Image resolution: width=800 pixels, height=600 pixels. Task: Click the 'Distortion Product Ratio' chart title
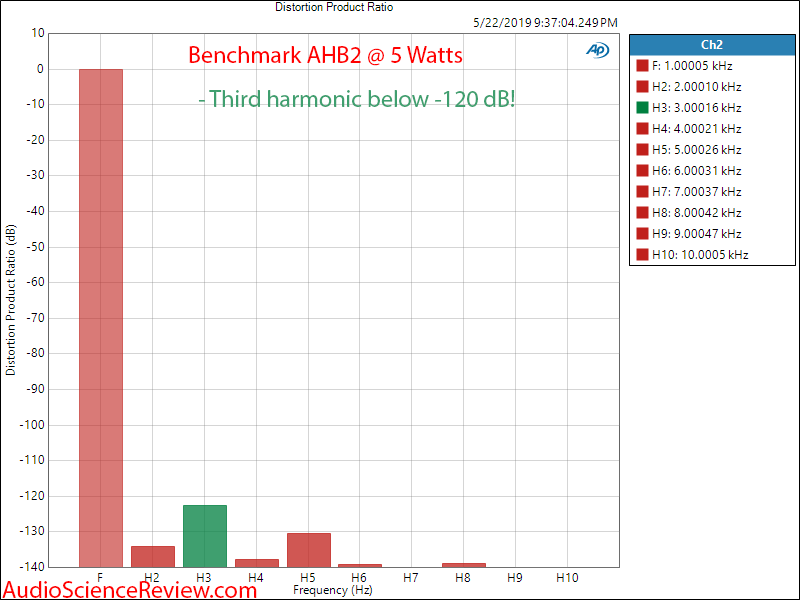click(334, 7)
